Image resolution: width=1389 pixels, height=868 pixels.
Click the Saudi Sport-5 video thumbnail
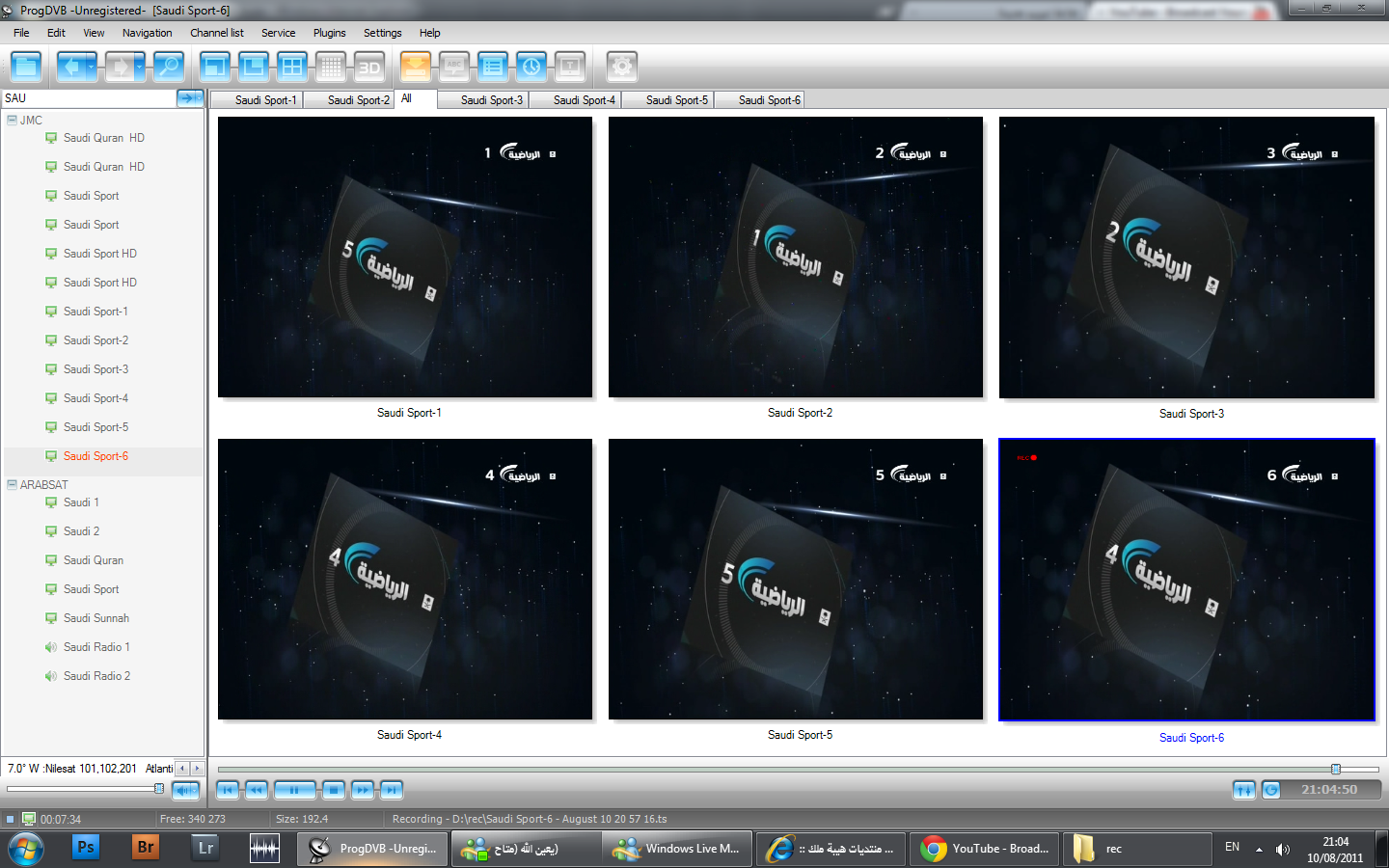tap(796, 580)
